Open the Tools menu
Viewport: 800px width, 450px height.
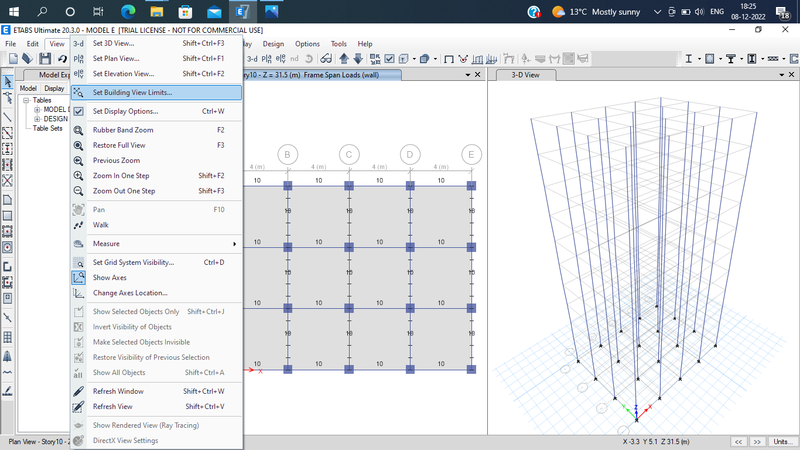[338, 44]
